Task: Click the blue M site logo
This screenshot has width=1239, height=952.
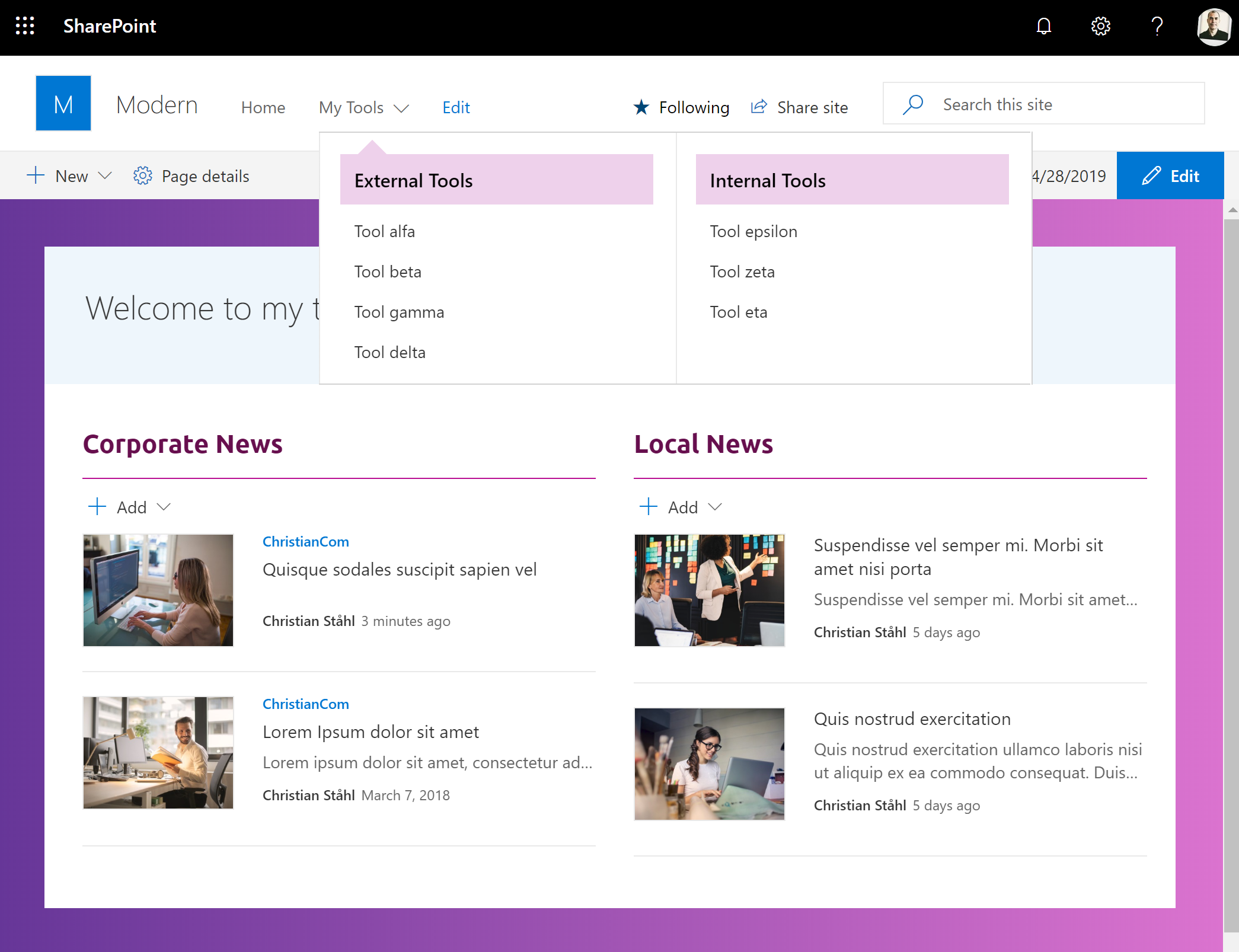Action: (63, 103)
